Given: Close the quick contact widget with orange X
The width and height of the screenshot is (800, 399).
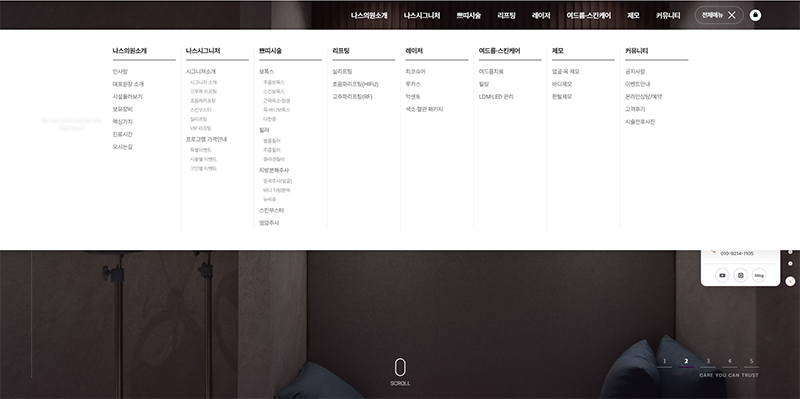Looking at the screenshot, I should (790, 281).
